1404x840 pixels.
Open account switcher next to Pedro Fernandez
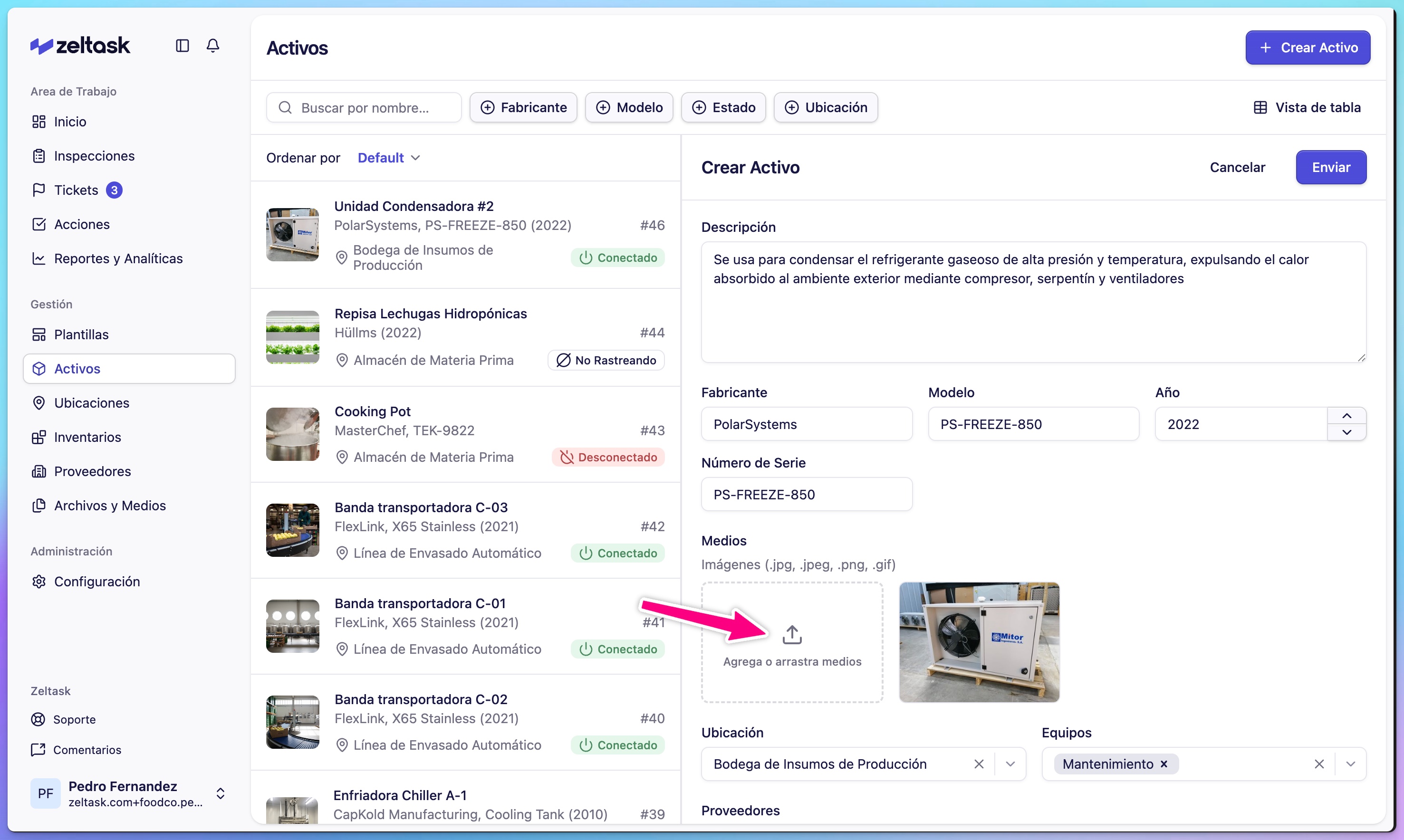220,793
